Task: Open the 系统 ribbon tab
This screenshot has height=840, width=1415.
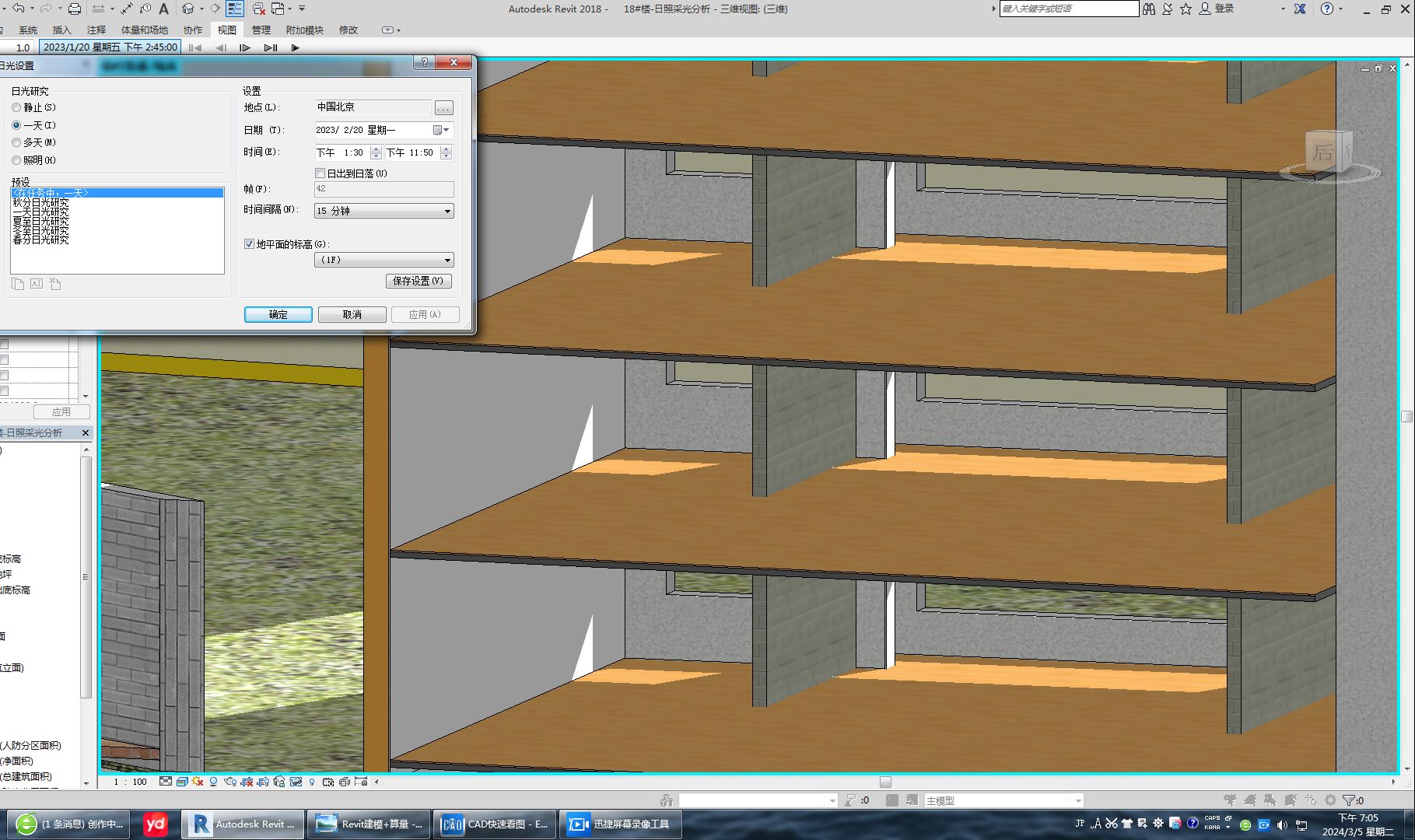Action: 28,30
